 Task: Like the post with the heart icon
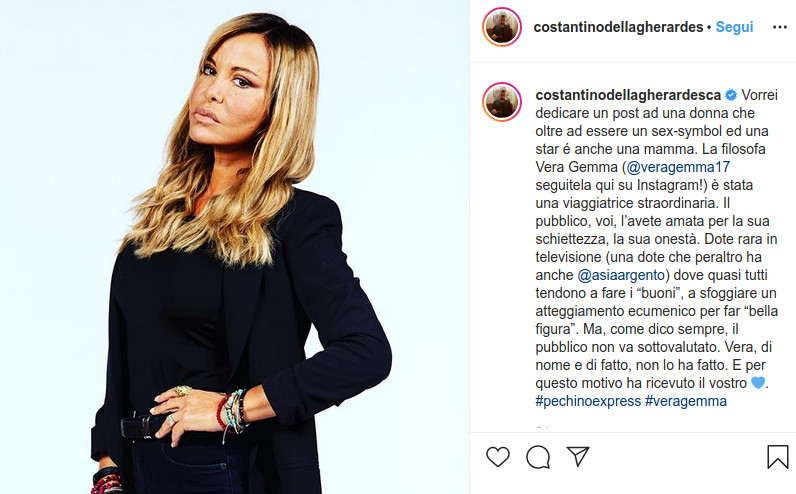[x=498, y=456]
